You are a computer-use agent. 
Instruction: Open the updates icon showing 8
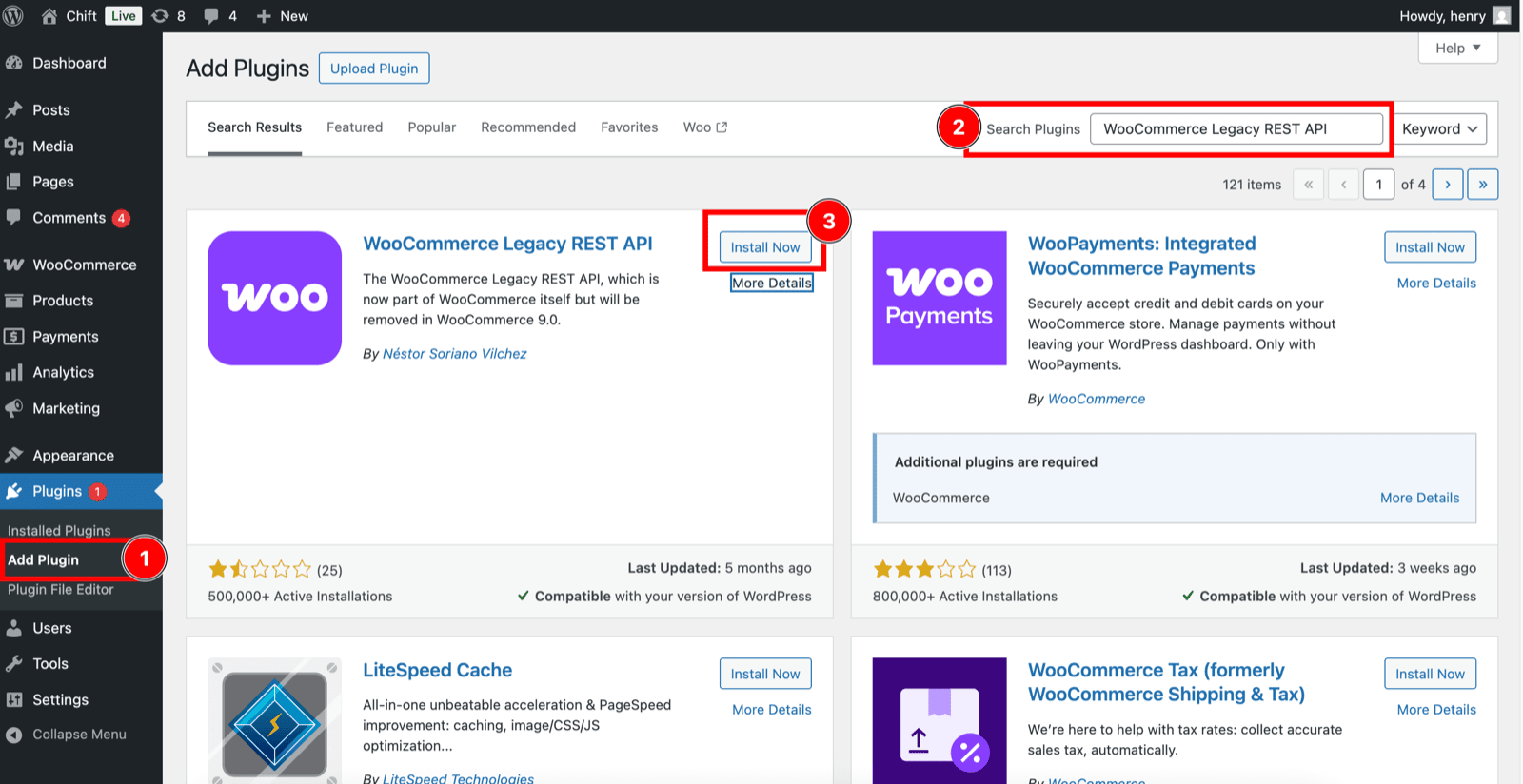(x=160, y=16)
